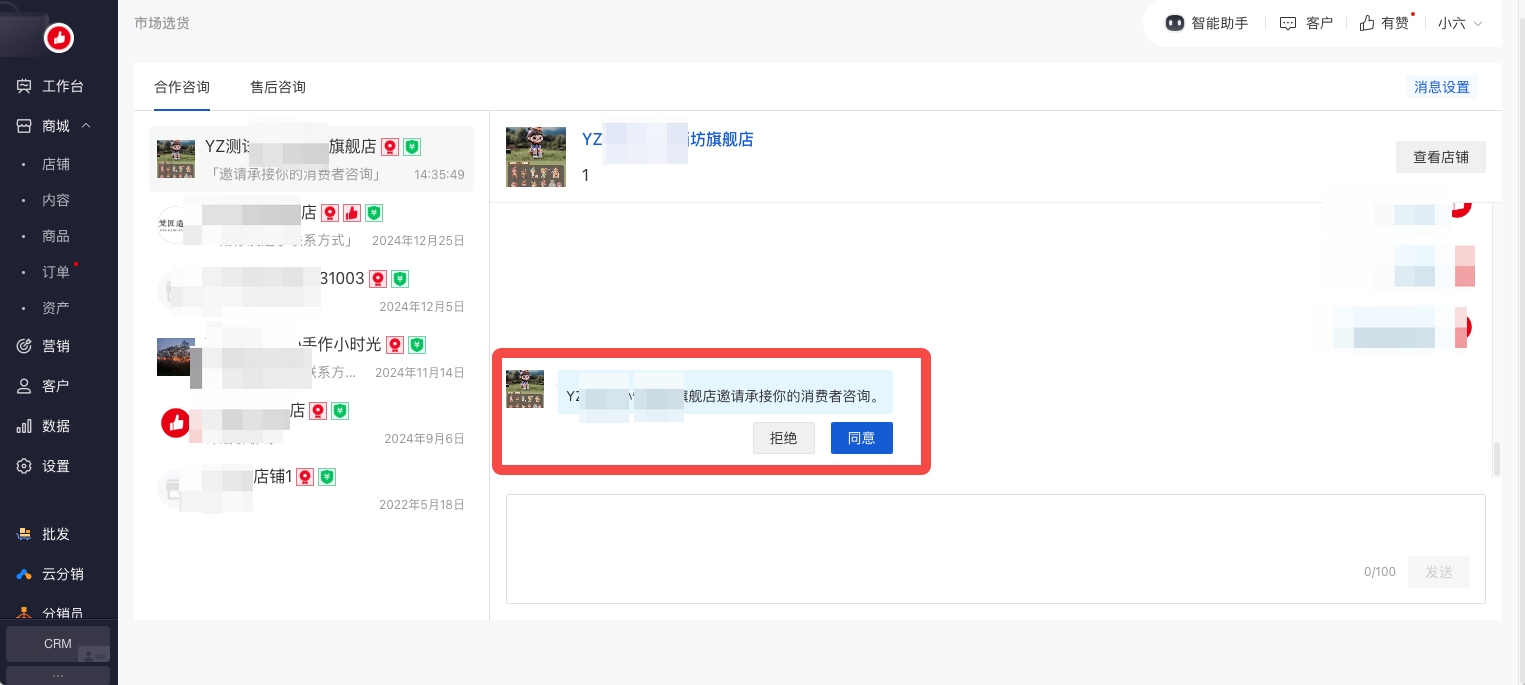Image resolution: width=1525 pixels, height=685 pixels.
Task: Switch to the 合作咨询 tab
Action: (182, 87)
